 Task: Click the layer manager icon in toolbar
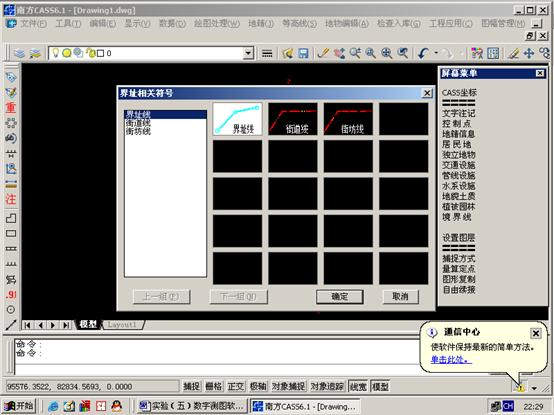click(x=20, y=54)
